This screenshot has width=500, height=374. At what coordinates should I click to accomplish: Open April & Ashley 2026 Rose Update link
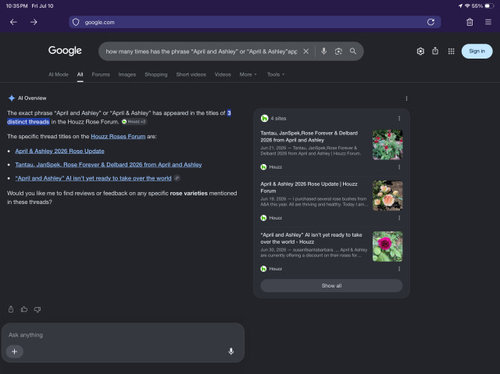coord(60,151)
